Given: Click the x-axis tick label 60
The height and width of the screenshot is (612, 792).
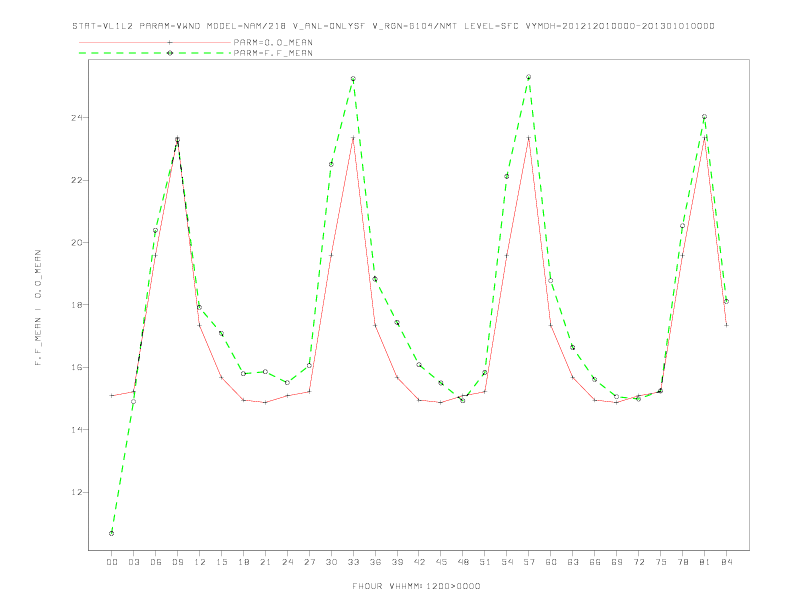Looking at the screenshot, I should click(551, 562).
